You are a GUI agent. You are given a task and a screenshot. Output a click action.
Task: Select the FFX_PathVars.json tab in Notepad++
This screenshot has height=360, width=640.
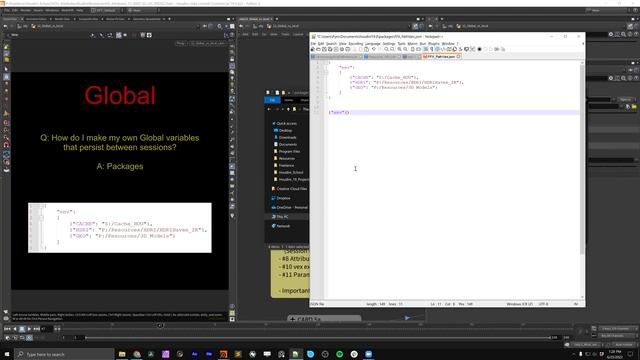441,56
